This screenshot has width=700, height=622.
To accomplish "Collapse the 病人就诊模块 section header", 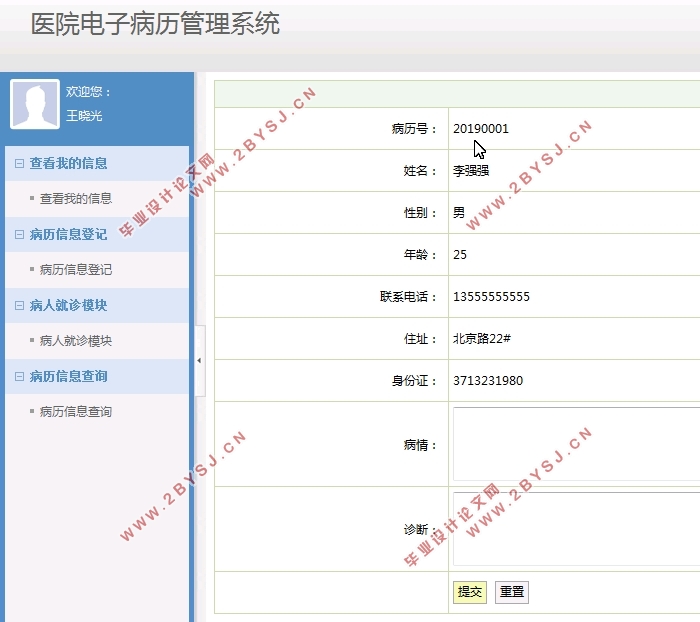I will (x=97, y=305).
